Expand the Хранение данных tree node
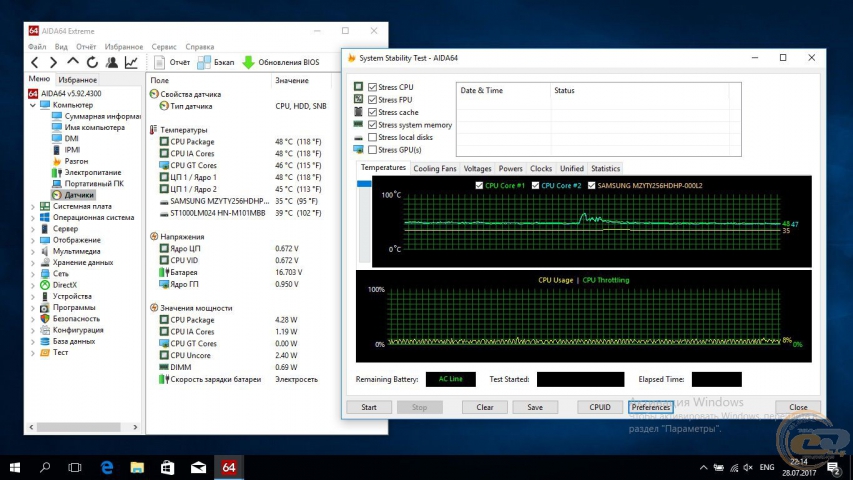Screen dimensions: 853x480 click(x=33, y=263)
